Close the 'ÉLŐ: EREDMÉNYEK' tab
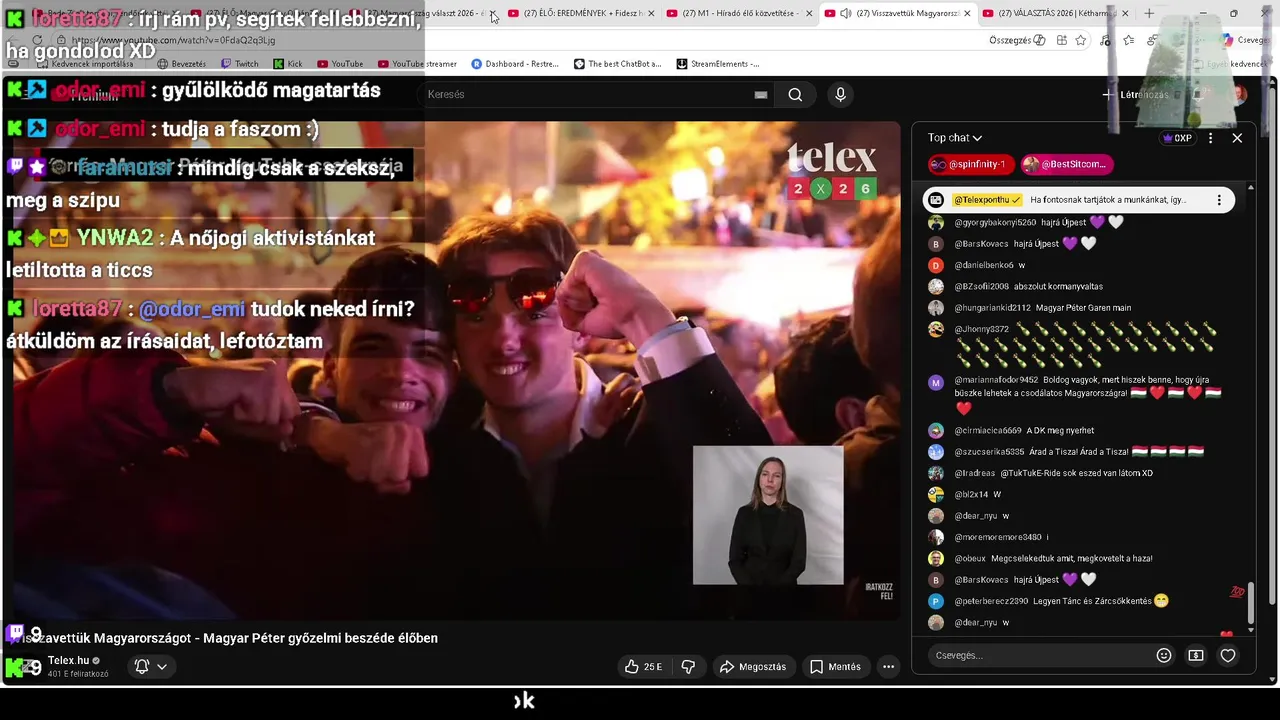 point(651,13)
